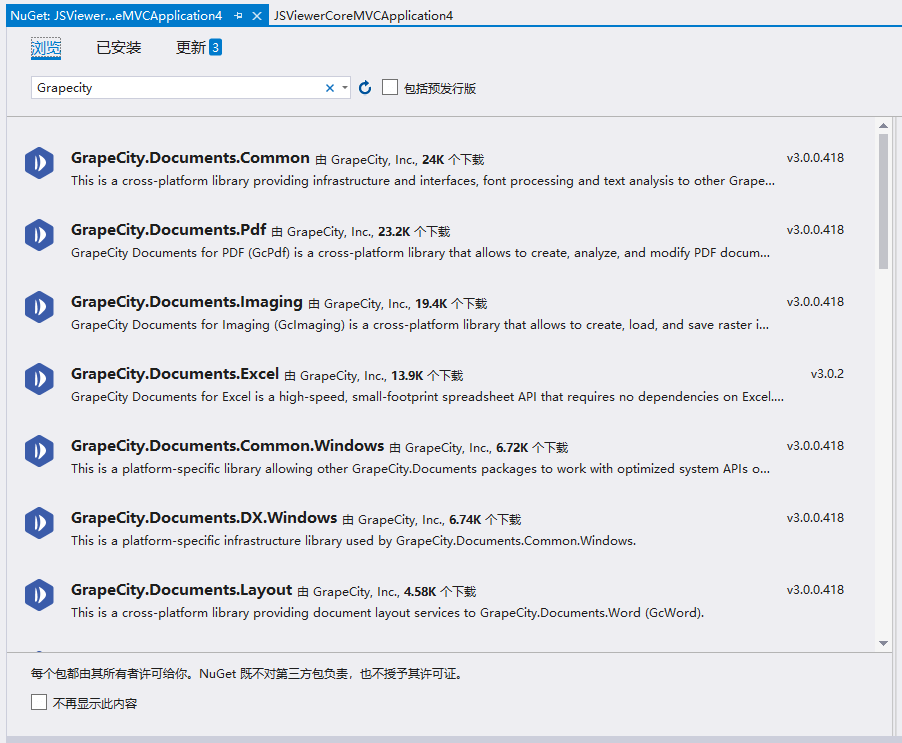
Task: Click the 24K 个下载 download count
Action: tap(453, 160)
